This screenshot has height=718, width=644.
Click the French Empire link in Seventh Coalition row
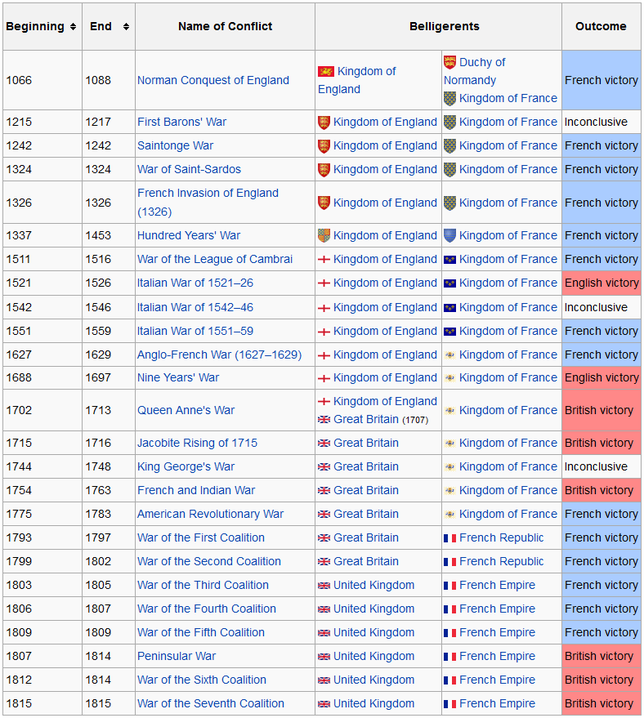[x=497, y=703]
